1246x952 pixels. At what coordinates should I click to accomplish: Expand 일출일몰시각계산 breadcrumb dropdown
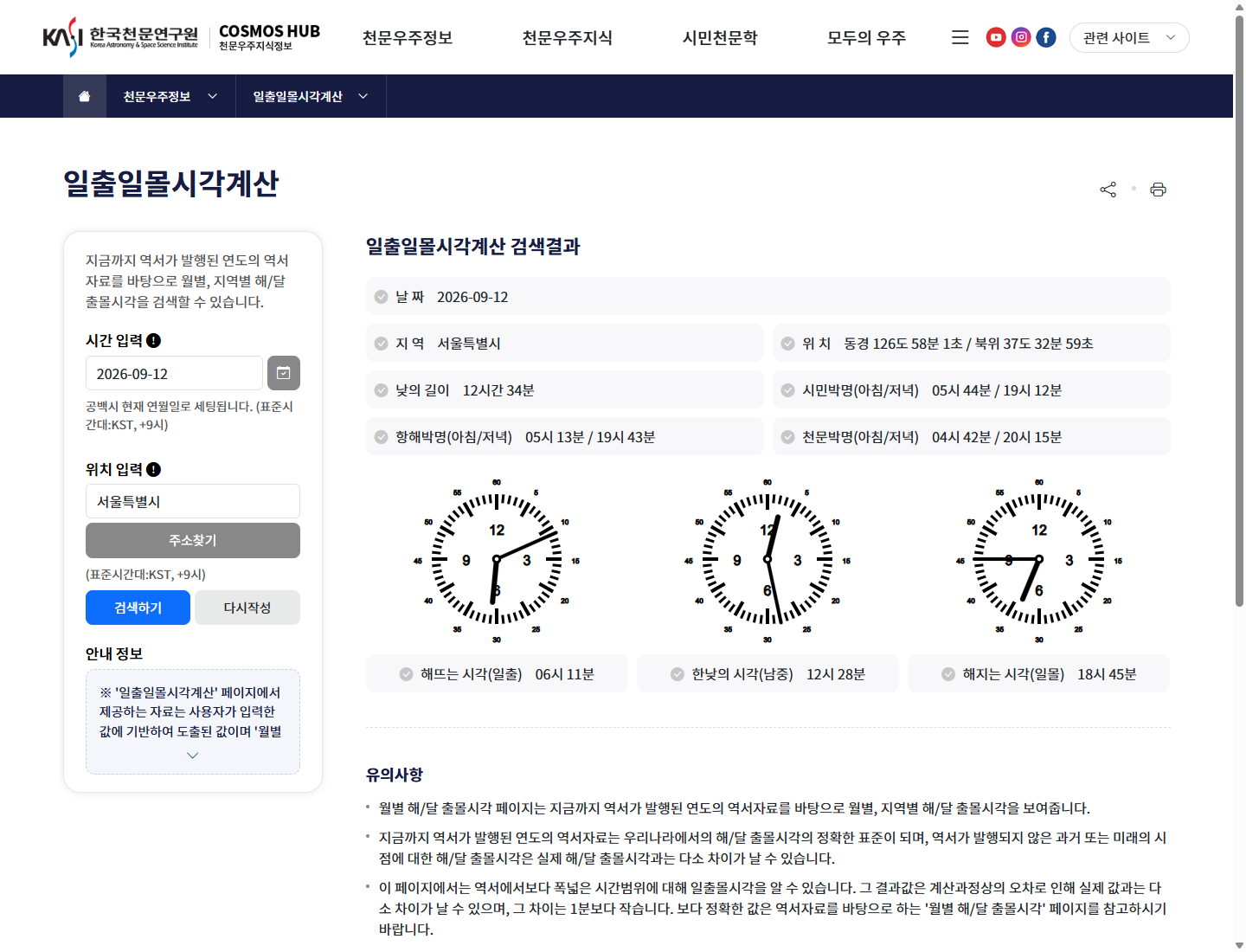[x=311, y=96]
